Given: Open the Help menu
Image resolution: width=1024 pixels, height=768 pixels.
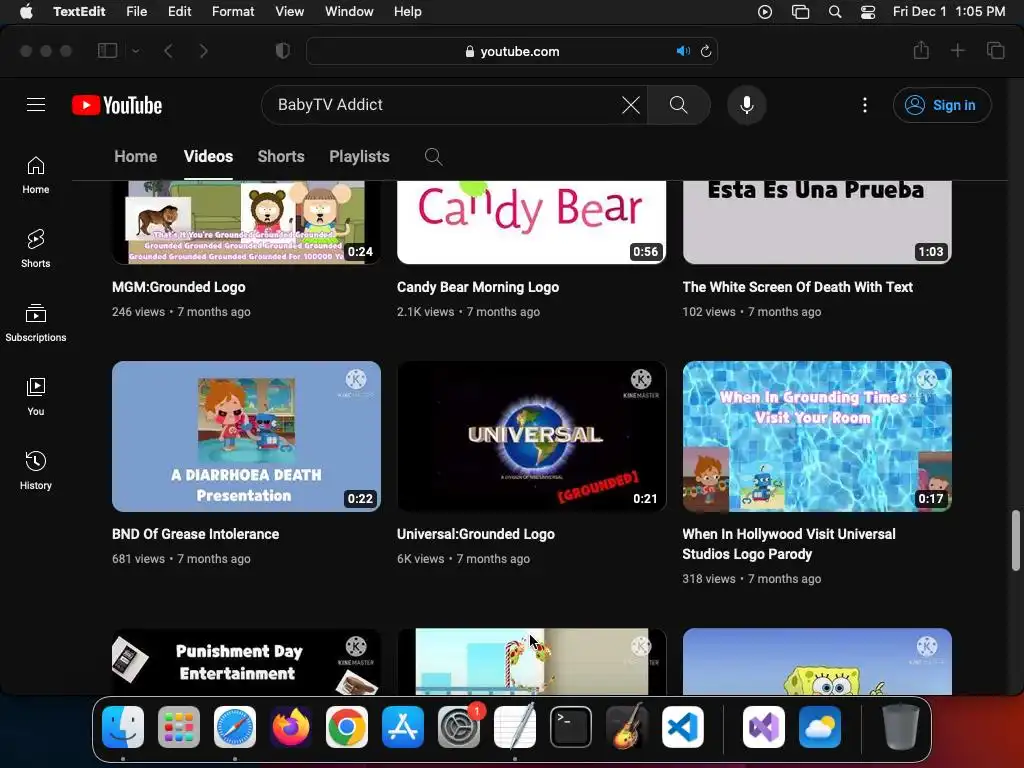Looking at the screenshot, I should (x=408, y=12).
